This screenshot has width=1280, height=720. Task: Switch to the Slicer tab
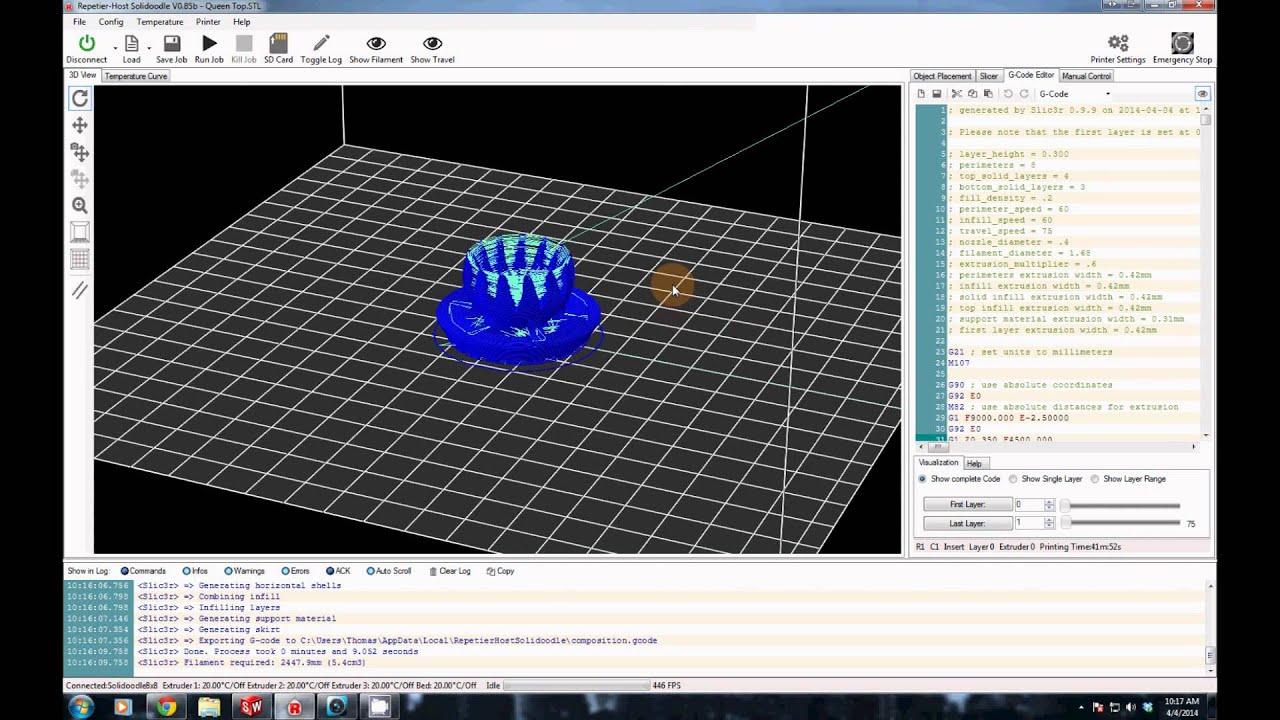point(988,76)
